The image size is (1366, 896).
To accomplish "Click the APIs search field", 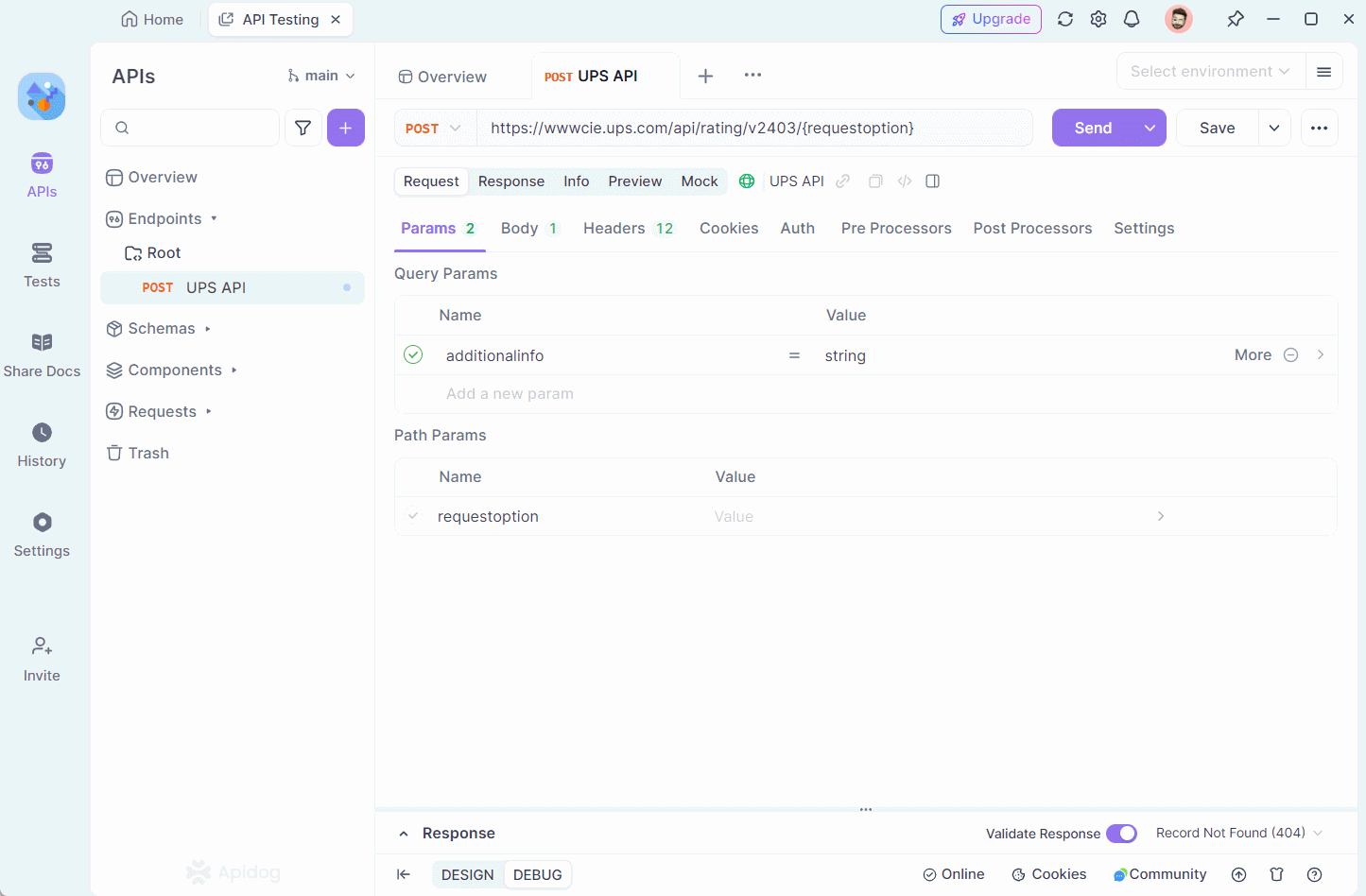I will (x=190, y=128).
